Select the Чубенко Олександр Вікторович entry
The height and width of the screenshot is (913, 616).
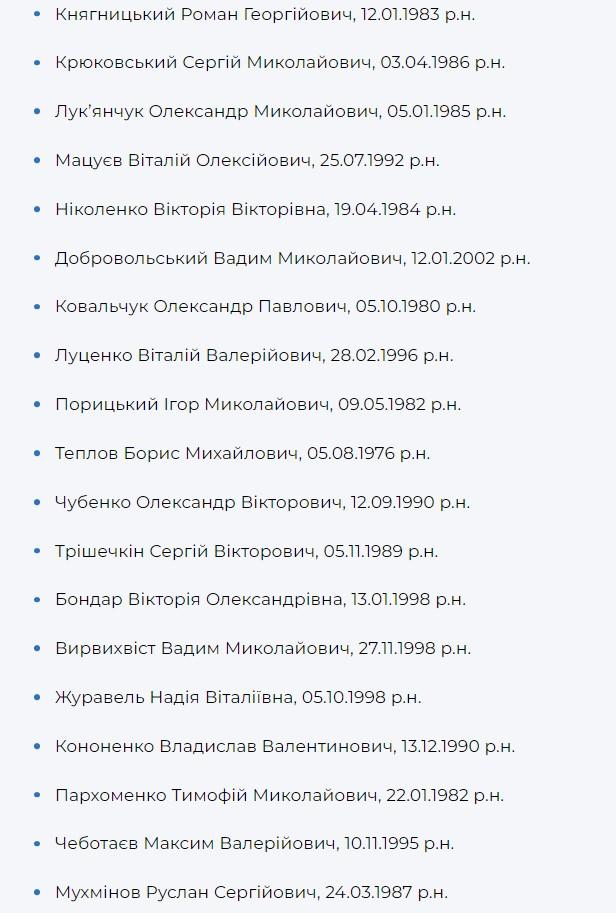(x=262, y=502)
